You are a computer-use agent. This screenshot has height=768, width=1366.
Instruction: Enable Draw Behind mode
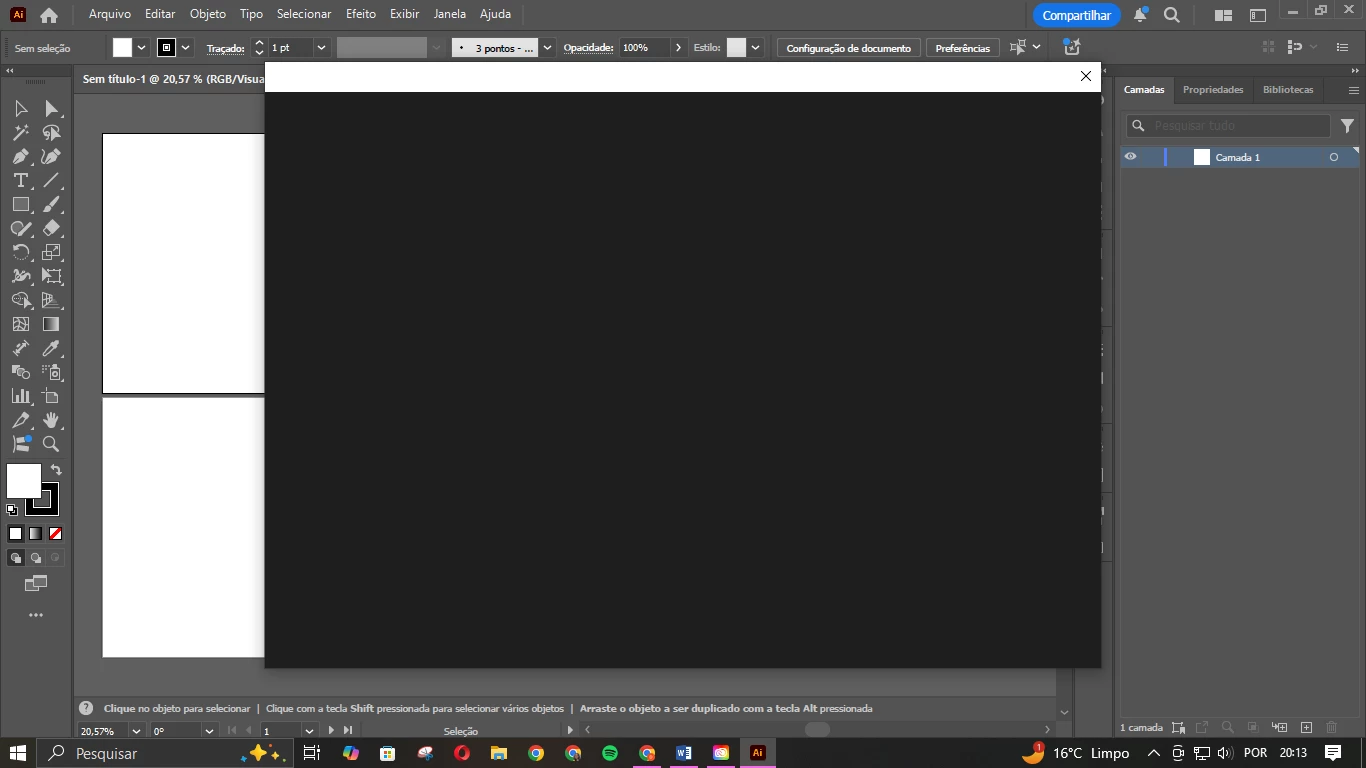click(x=35, y=558)
